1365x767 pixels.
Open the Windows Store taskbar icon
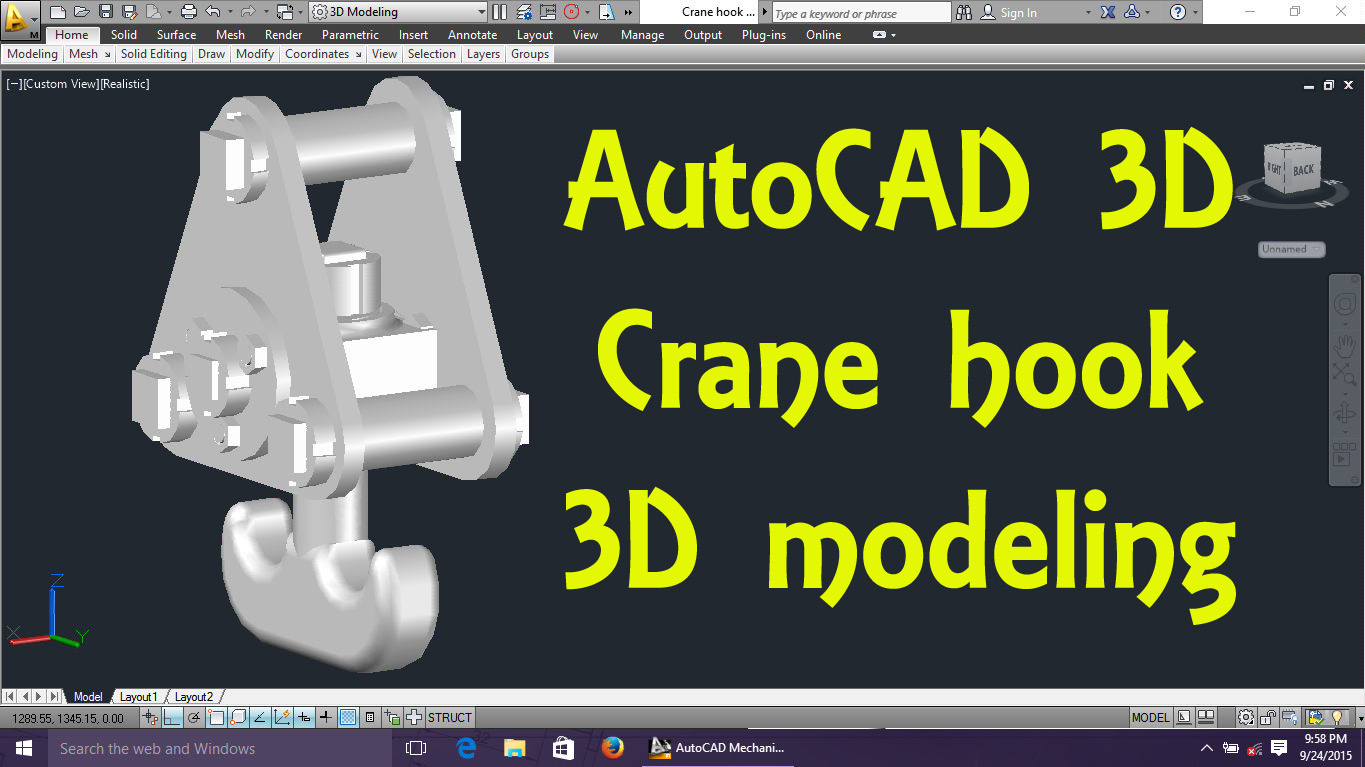click(563, 748)
